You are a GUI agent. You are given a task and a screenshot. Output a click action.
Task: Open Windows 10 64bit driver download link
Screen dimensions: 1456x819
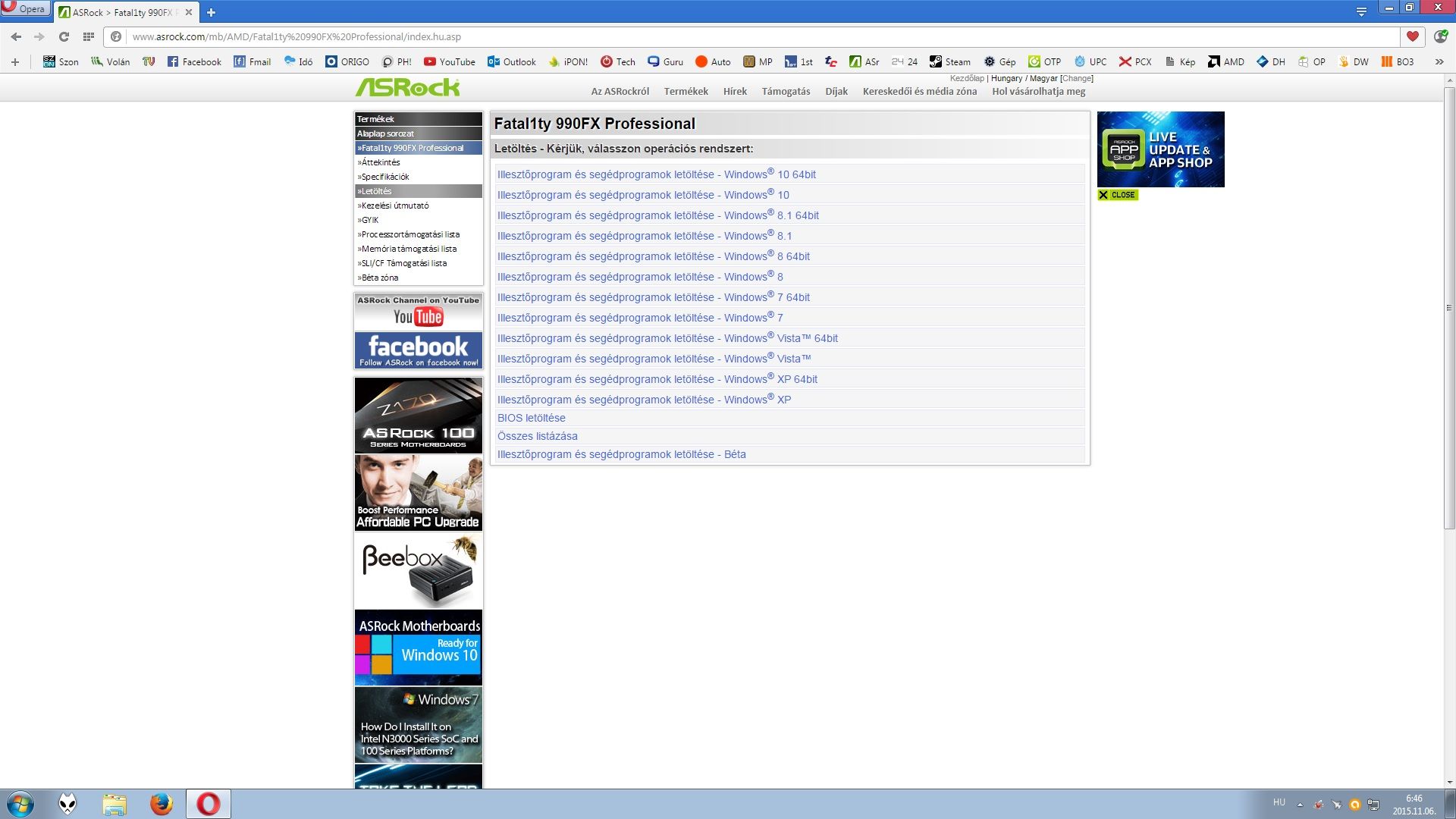tap(656, 174)
